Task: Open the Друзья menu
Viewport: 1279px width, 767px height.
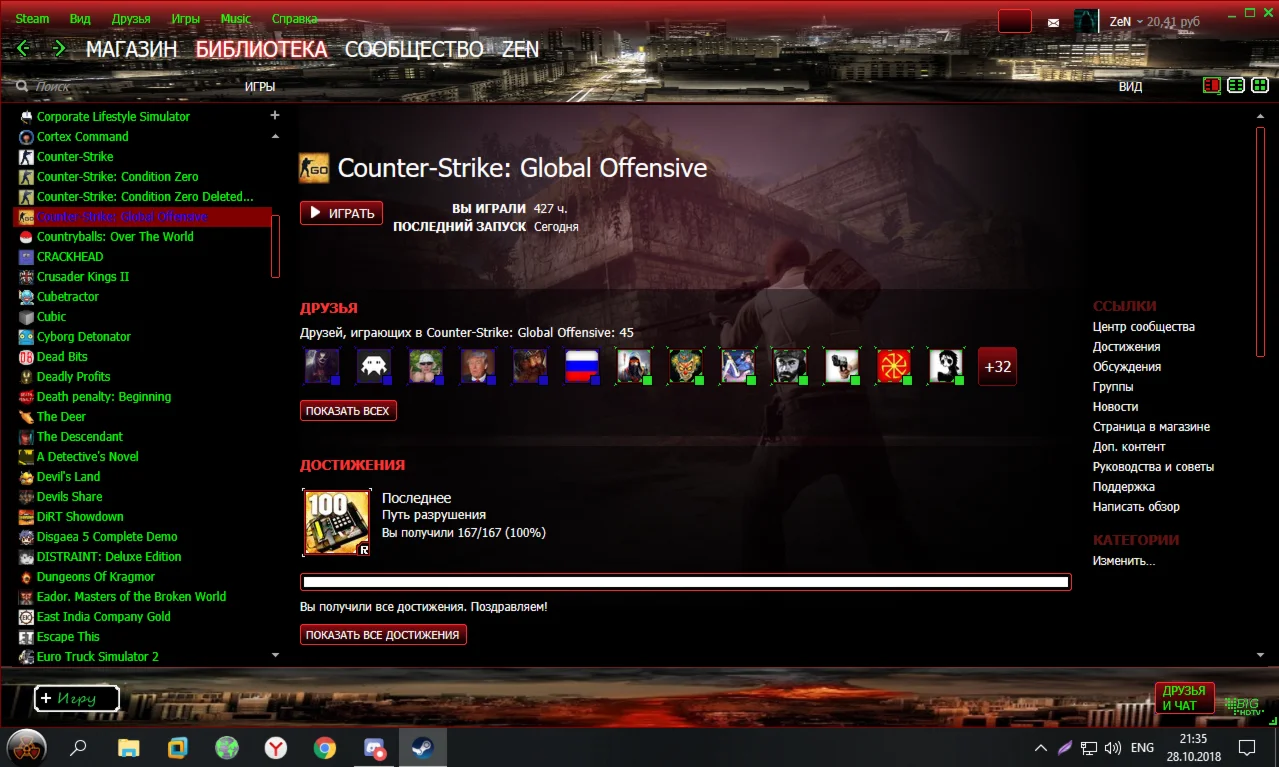Action: [x=131, y=19]
